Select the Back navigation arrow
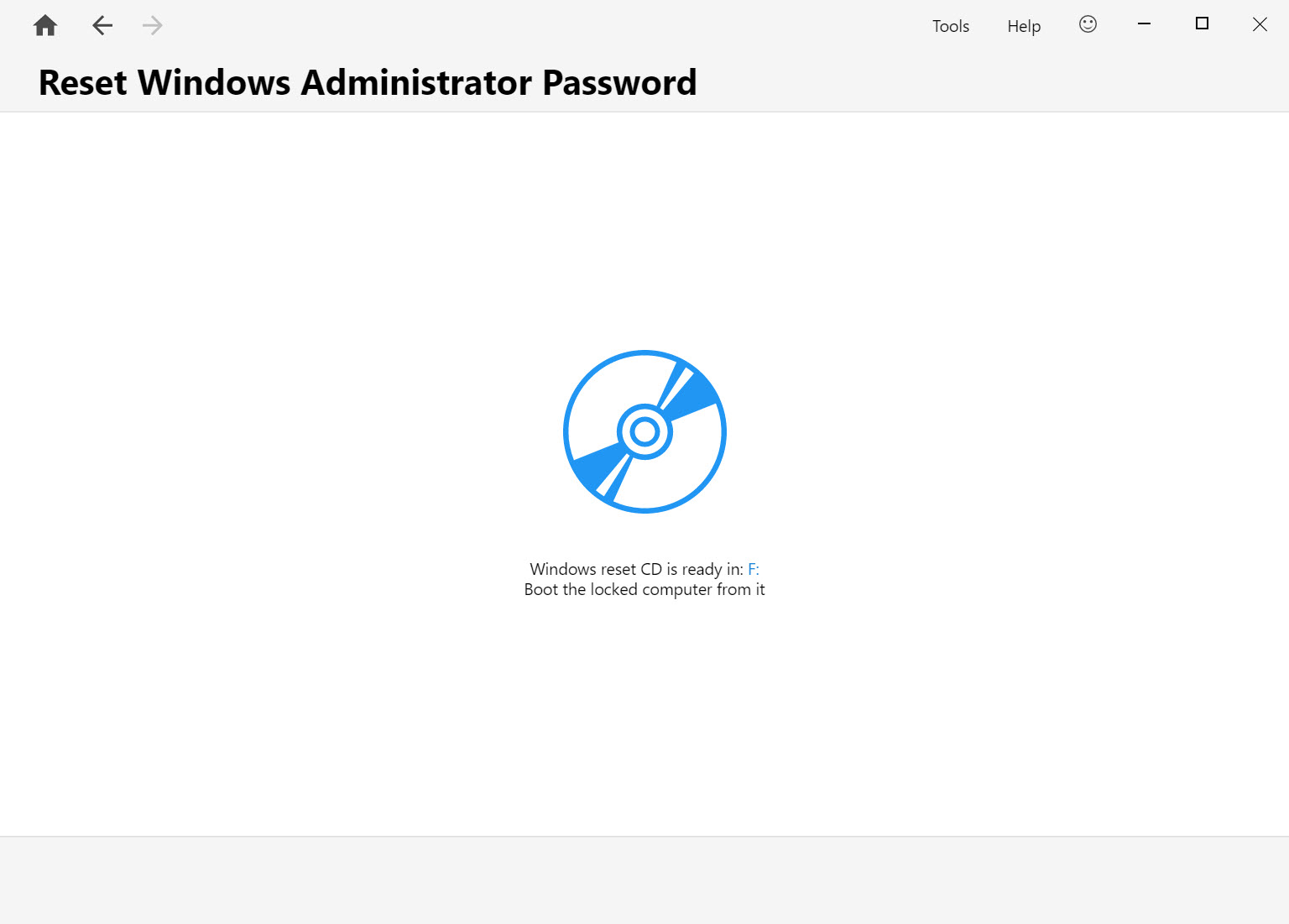The image size is (1289, 924). point(102,25)
